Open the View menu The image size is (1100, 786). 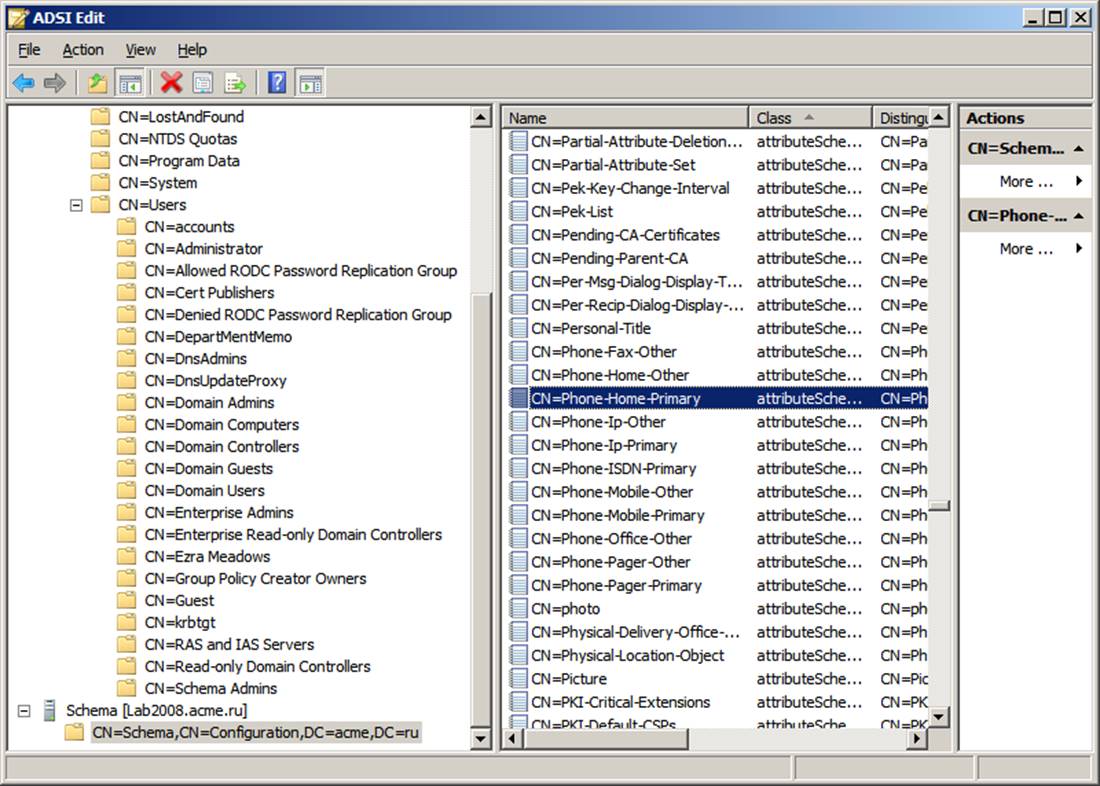140,49
